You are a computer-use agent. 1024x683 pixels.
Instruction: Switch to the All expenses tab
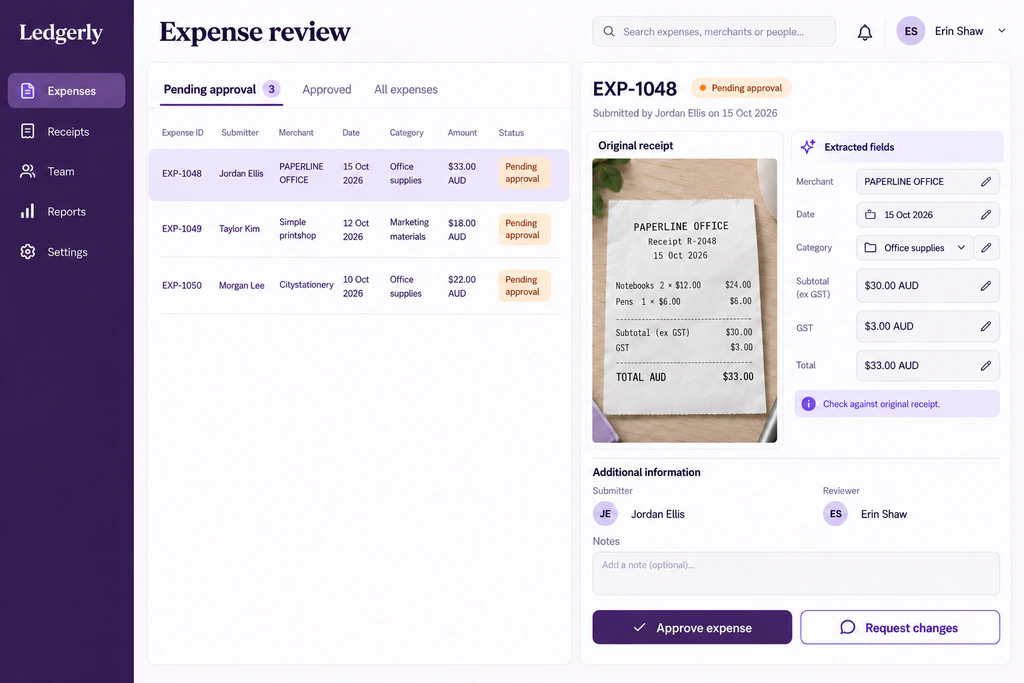[x=406, y=89]
